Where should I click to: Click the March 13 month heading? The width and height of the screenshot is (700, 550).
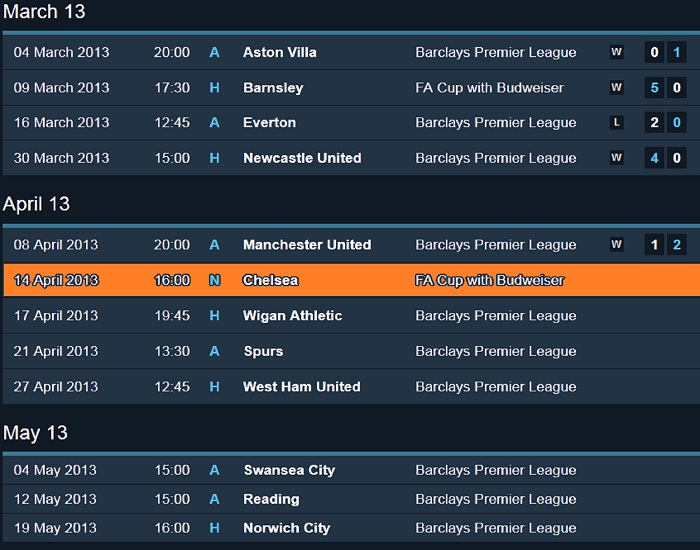click(x=44, y=12)
